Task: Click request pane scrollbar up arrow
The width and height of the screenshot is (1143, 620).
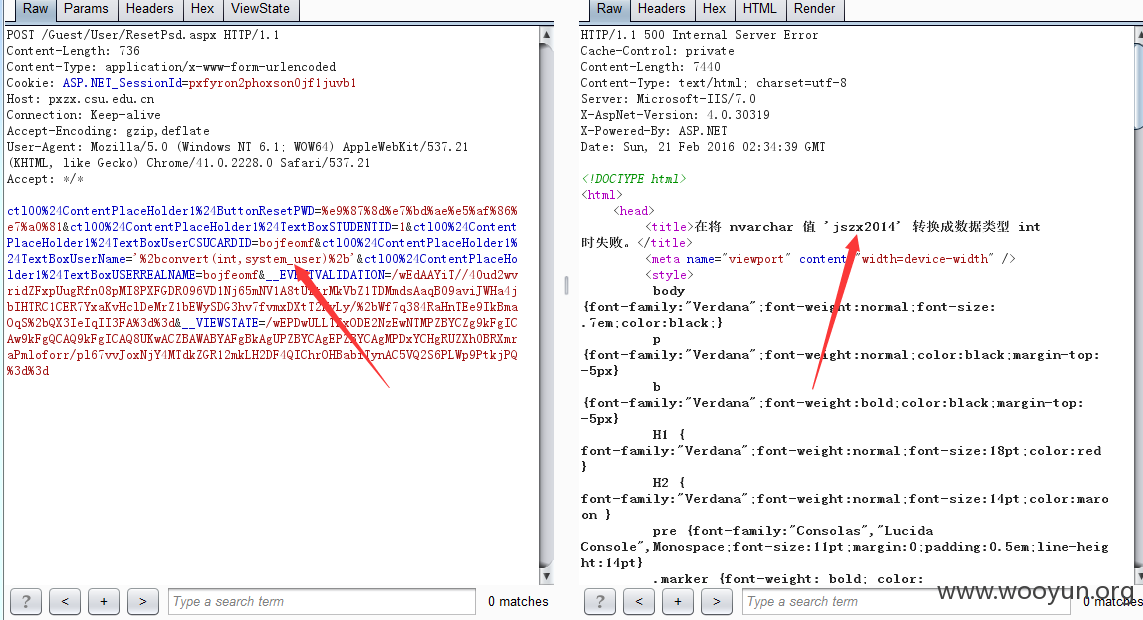Action: click(x=547, y=34)
